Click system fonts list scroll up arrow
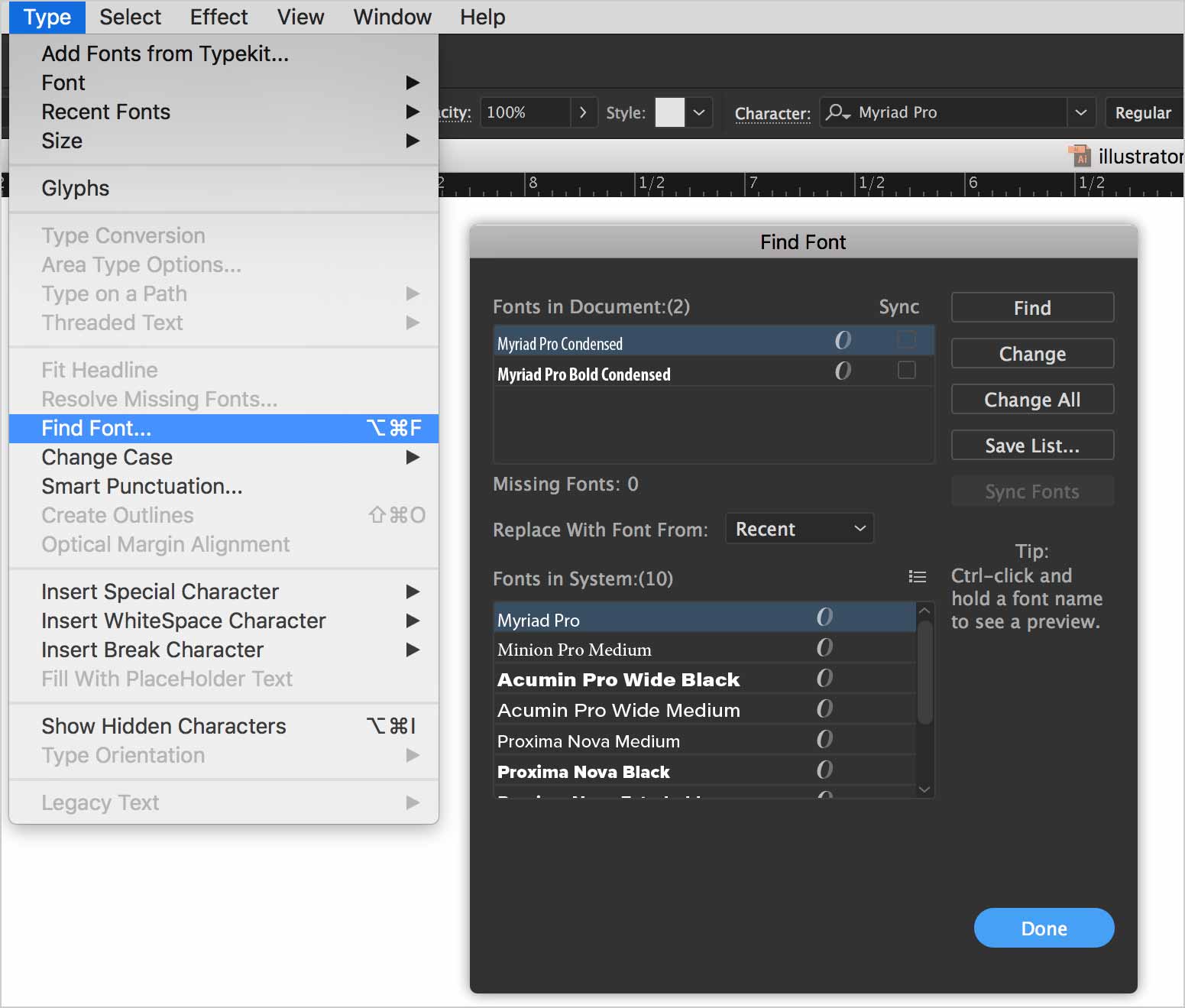This screenshot has height=1008, width=1185. (924, 611)
